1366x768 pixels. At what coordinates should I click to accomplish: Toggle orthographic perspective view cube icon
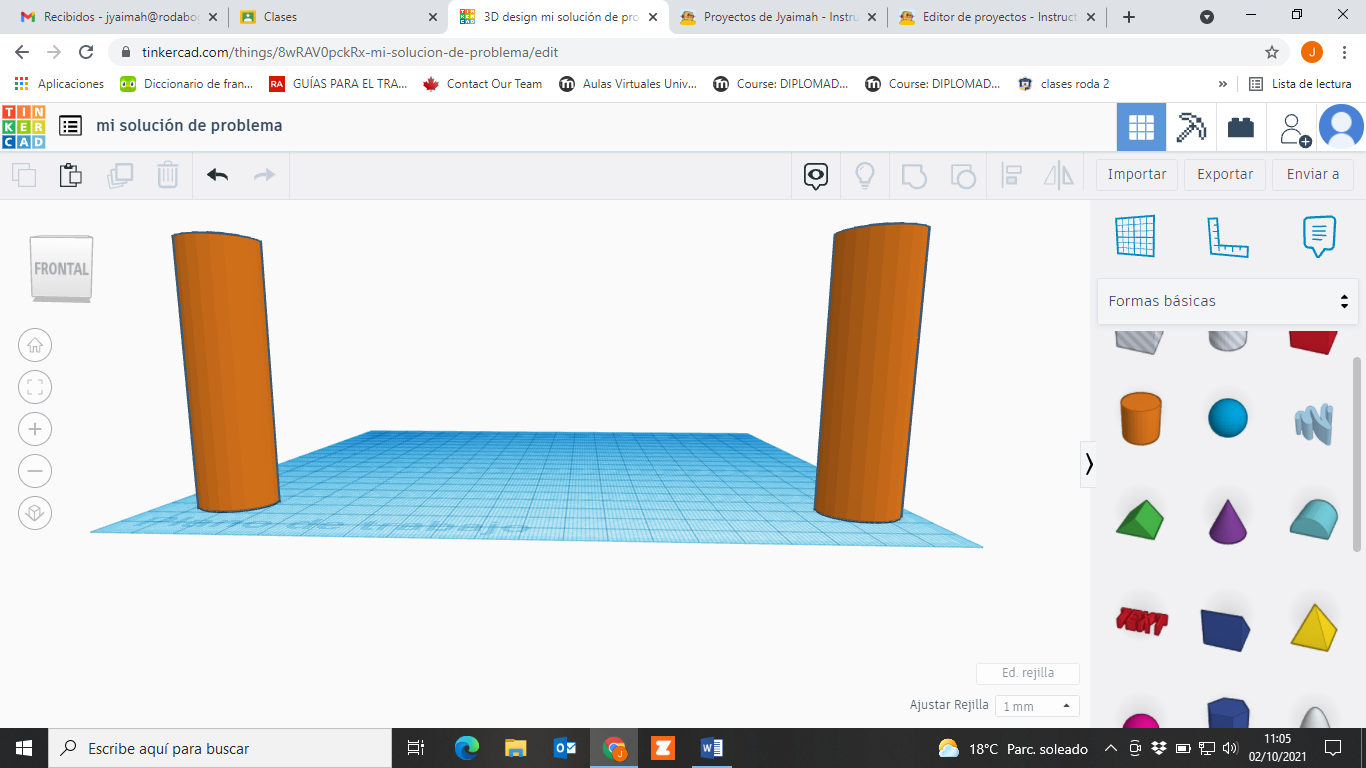point(35,513)
